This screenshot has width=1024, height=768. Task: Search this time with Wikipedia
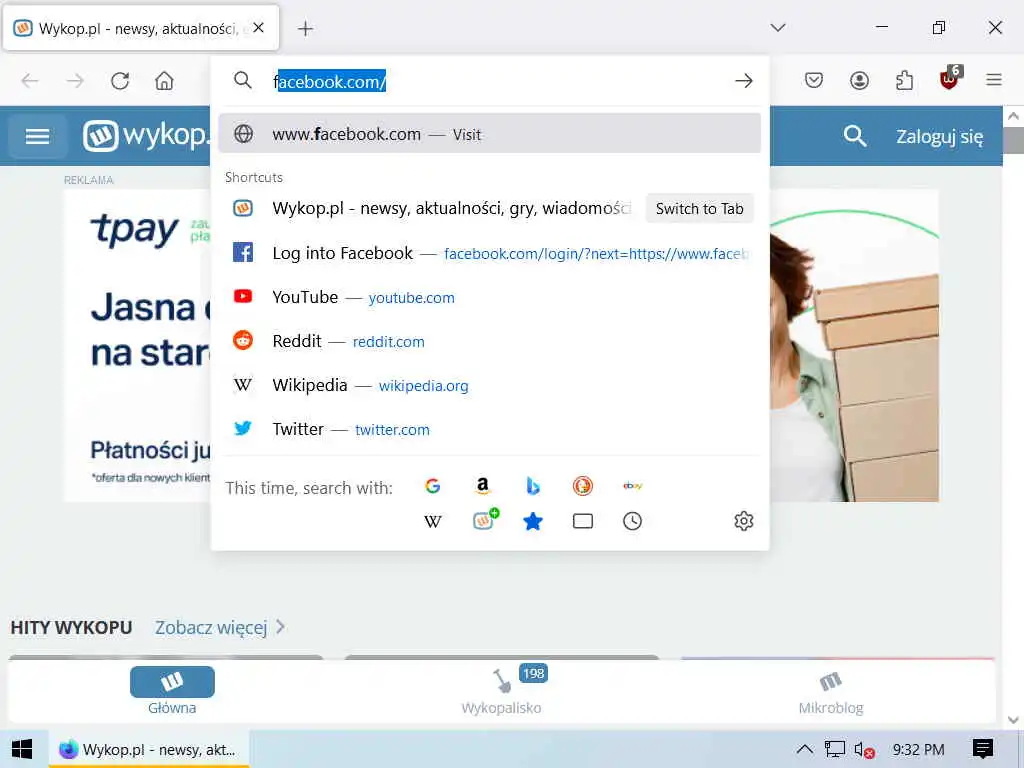[432, 521]
